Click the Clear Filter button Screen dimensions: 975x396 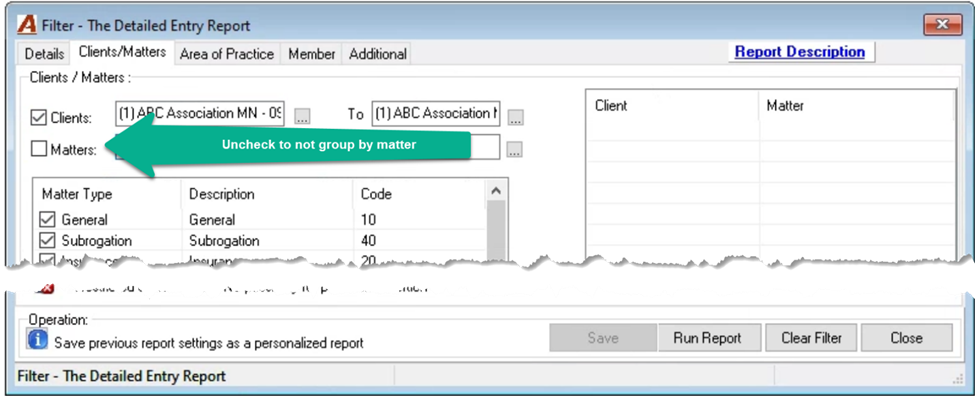coord(811,338)
